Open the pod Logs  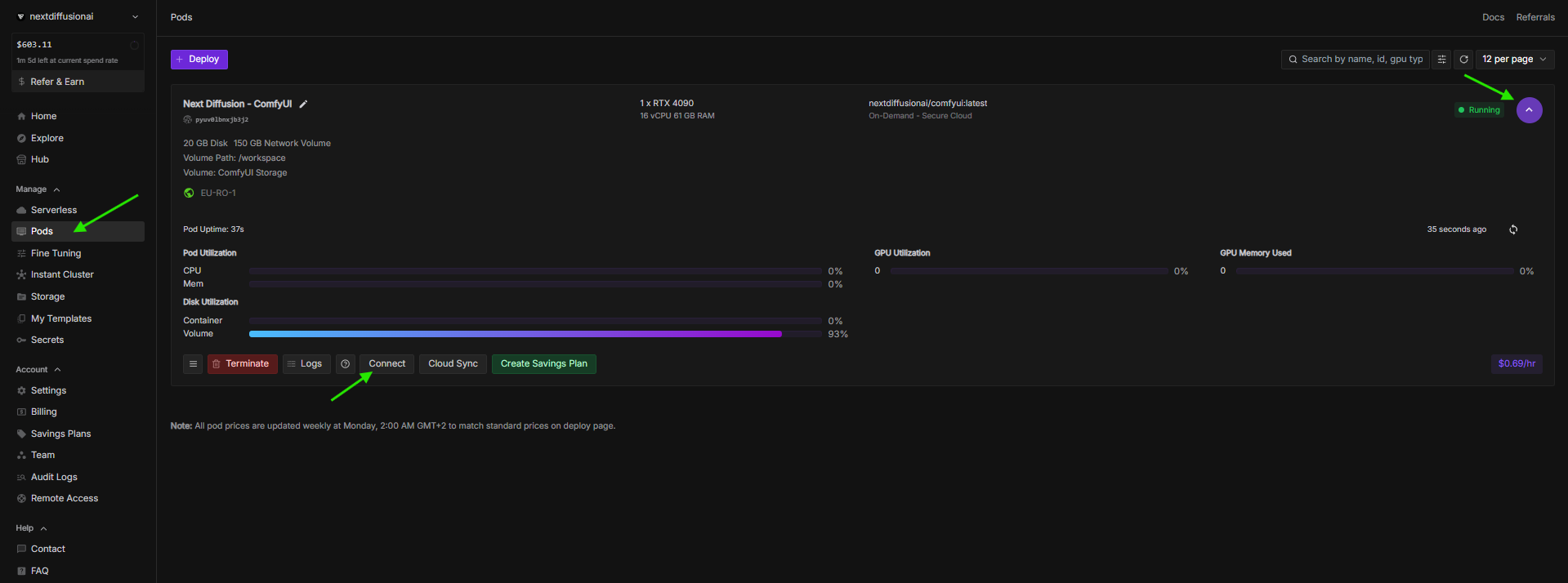point(306,364)
